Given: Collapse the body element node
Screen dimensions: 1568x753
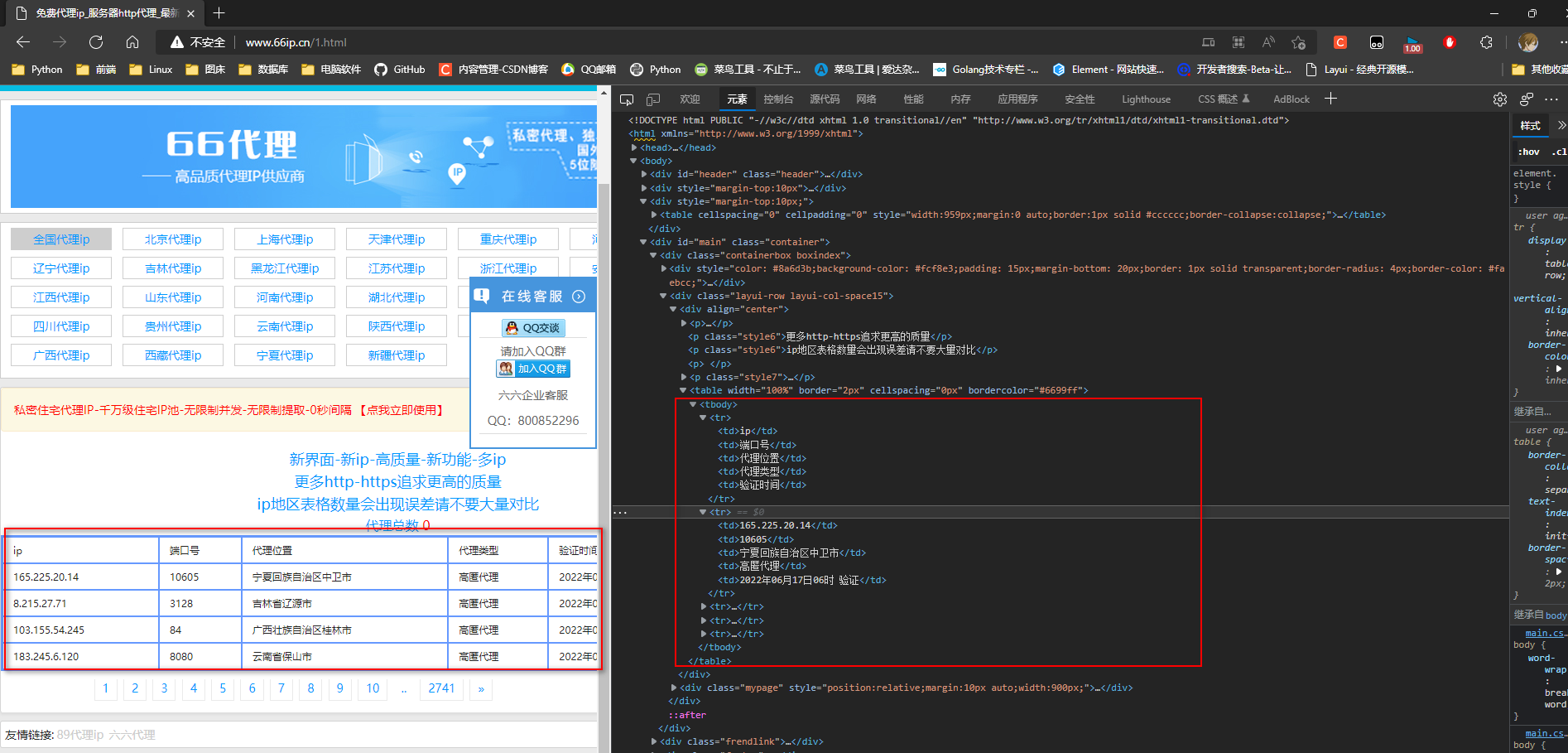Looking at the screenshot, I should coord(633,161).
